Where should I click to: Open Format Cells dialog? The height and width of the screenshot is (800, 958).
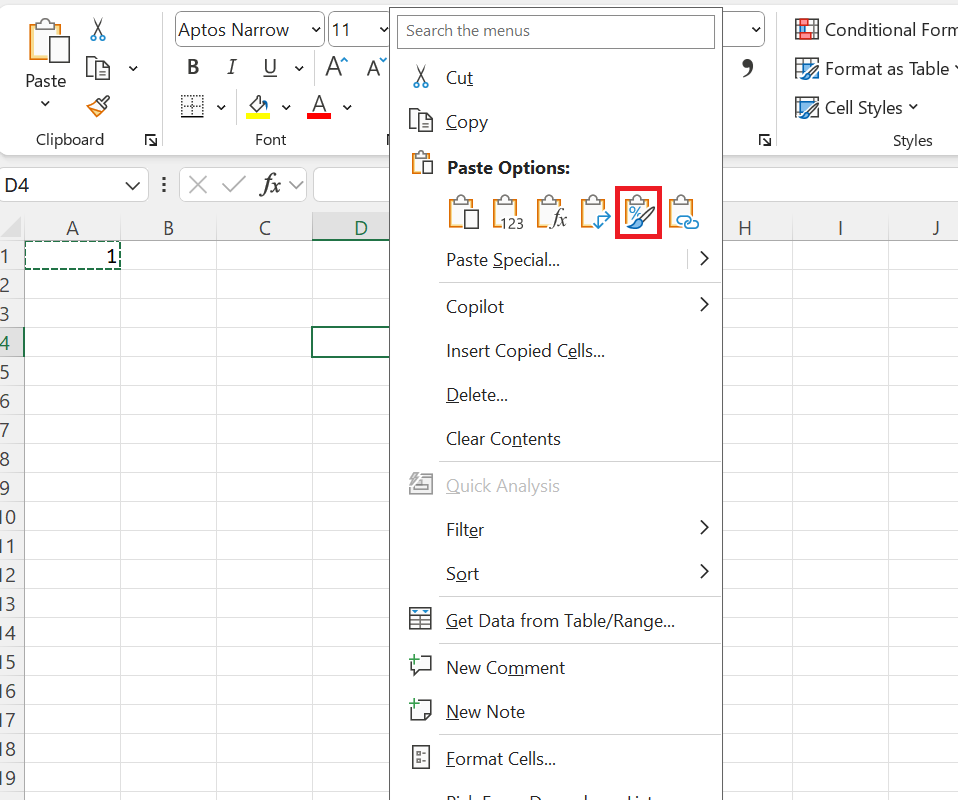[555, 758]
